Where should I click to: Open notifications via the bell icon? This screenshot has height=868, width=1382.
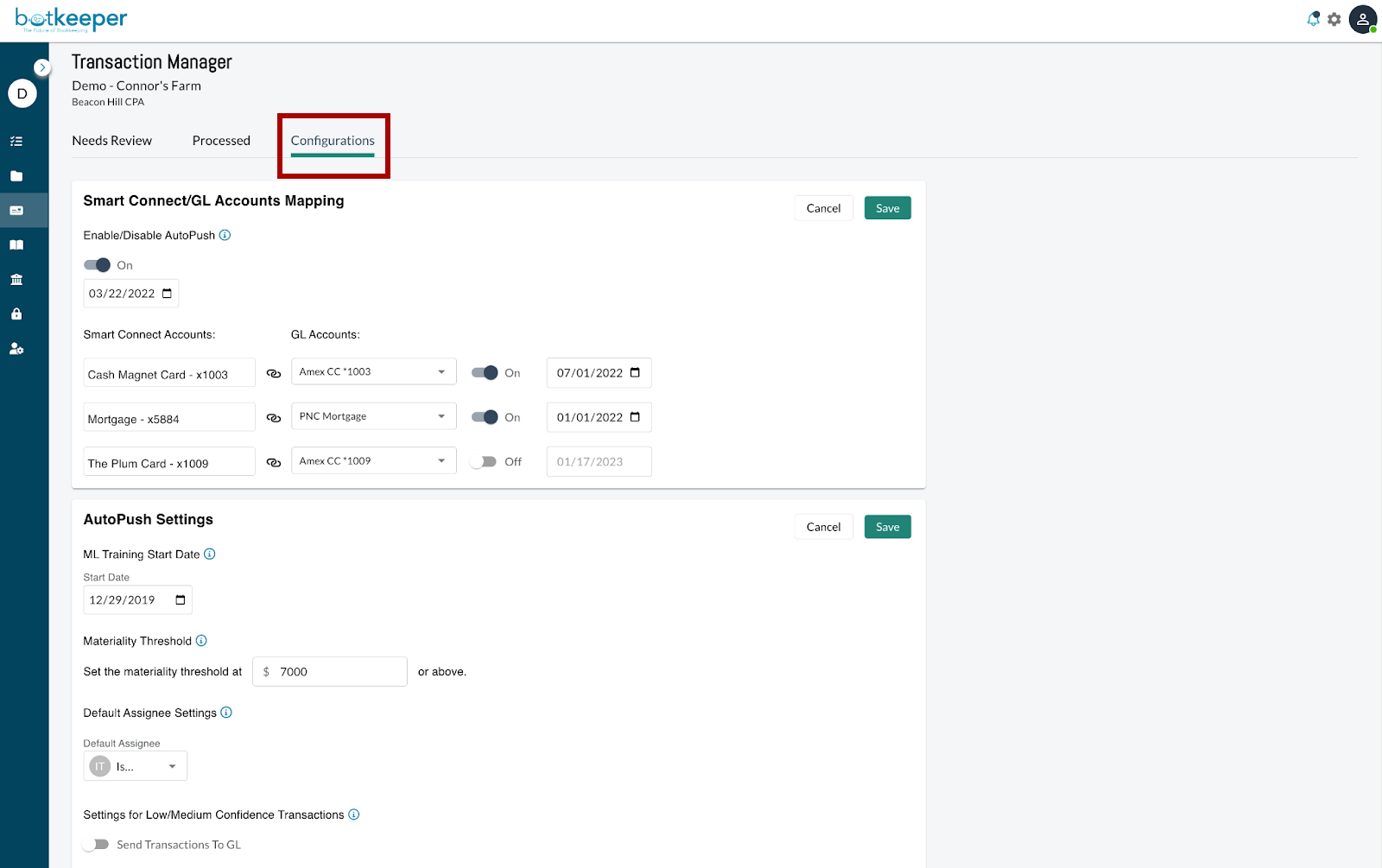click(x=1314, y=18)
